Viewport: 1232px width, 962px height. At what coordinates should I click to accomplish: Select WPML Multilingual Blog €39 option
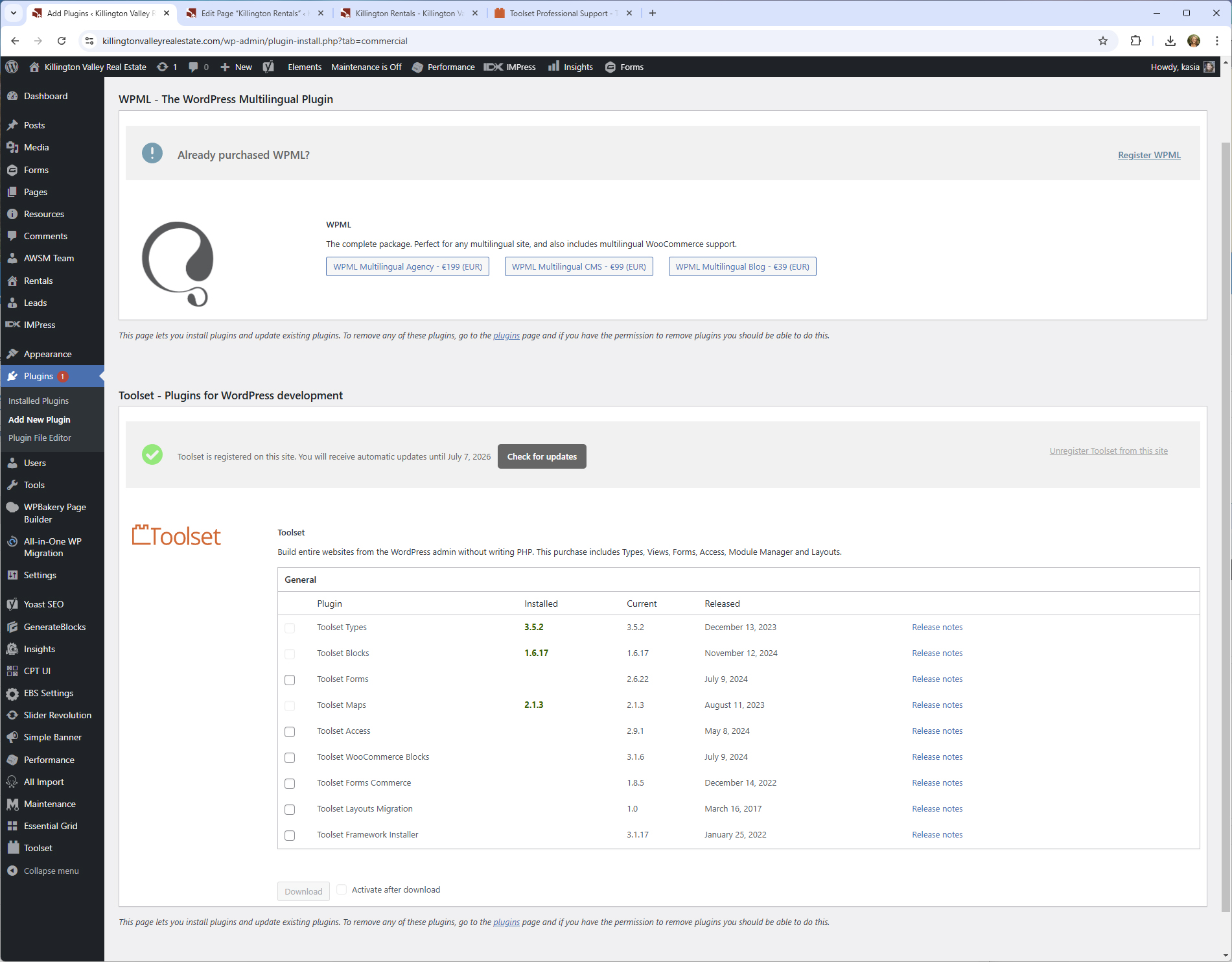742,266
